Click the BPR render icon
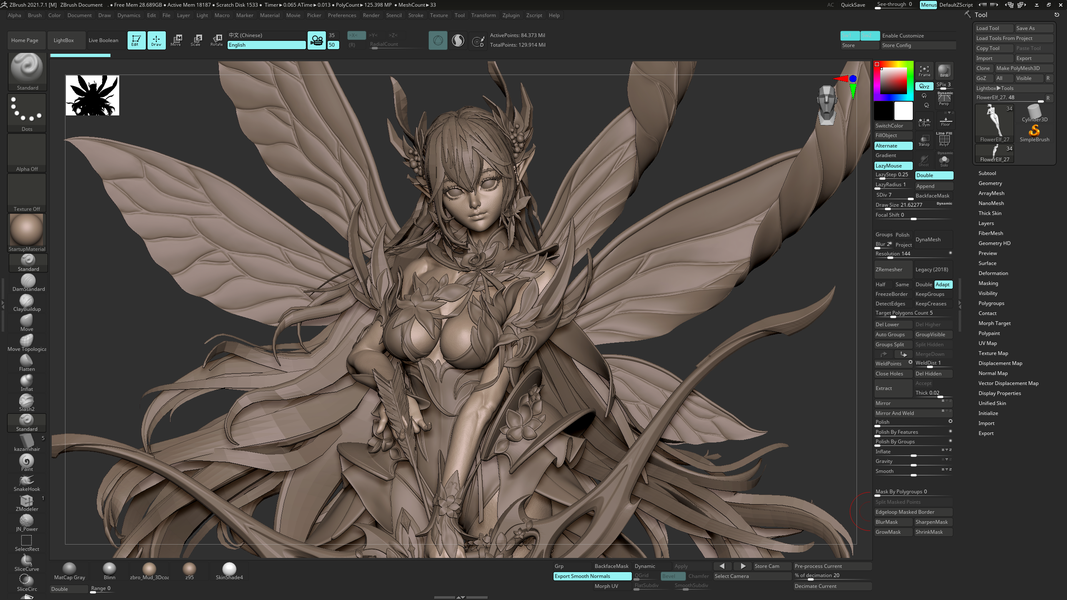Screen dimensions: 1067x600 944,71
